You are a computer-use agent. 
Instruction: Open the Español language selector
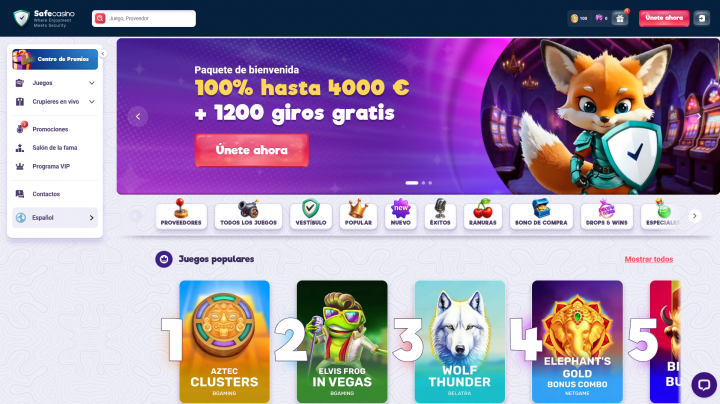coord(55,218)
